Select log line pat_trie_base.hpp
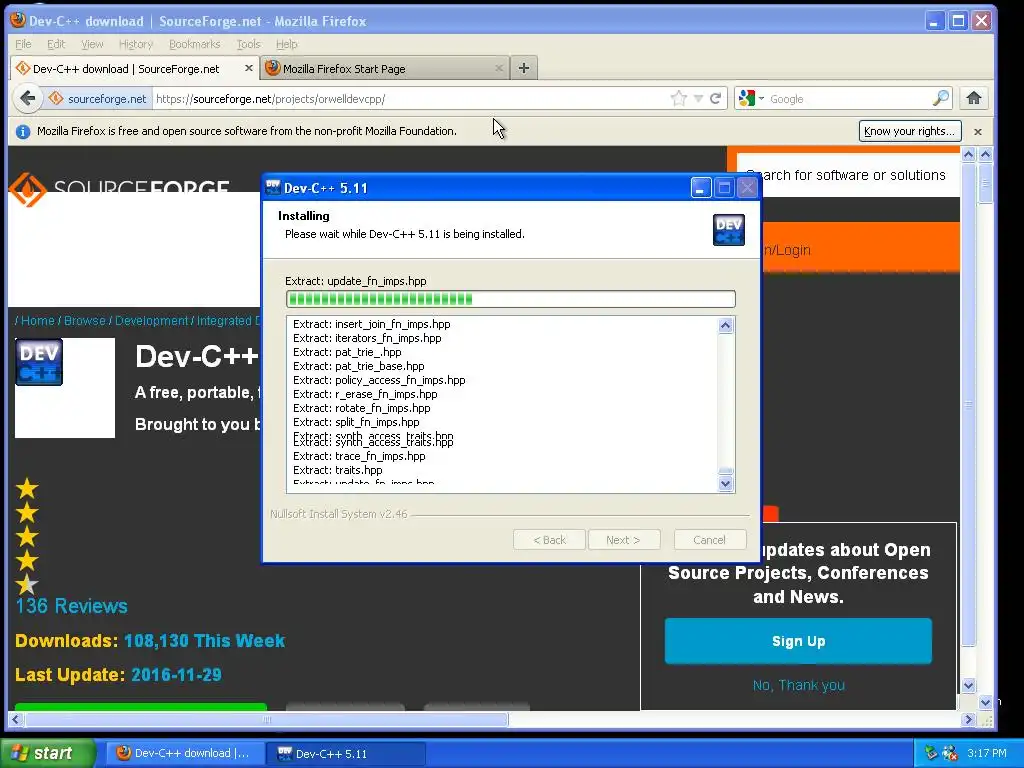 coord(359,366)
